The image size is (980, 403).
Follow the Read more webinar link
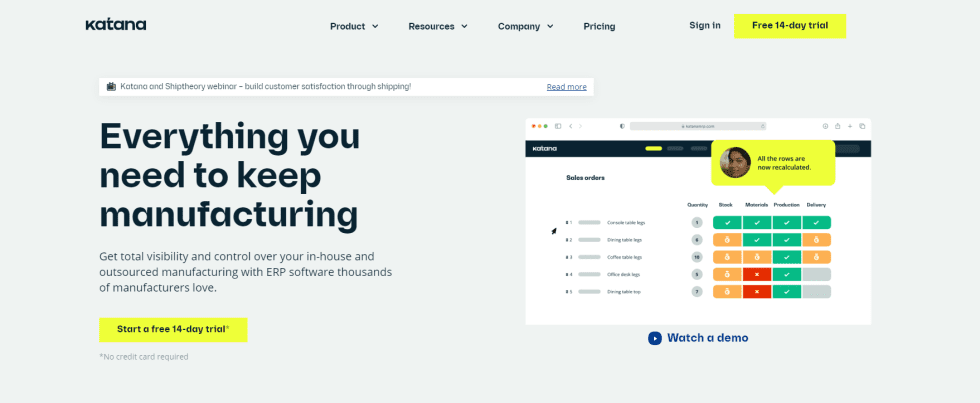566,87
